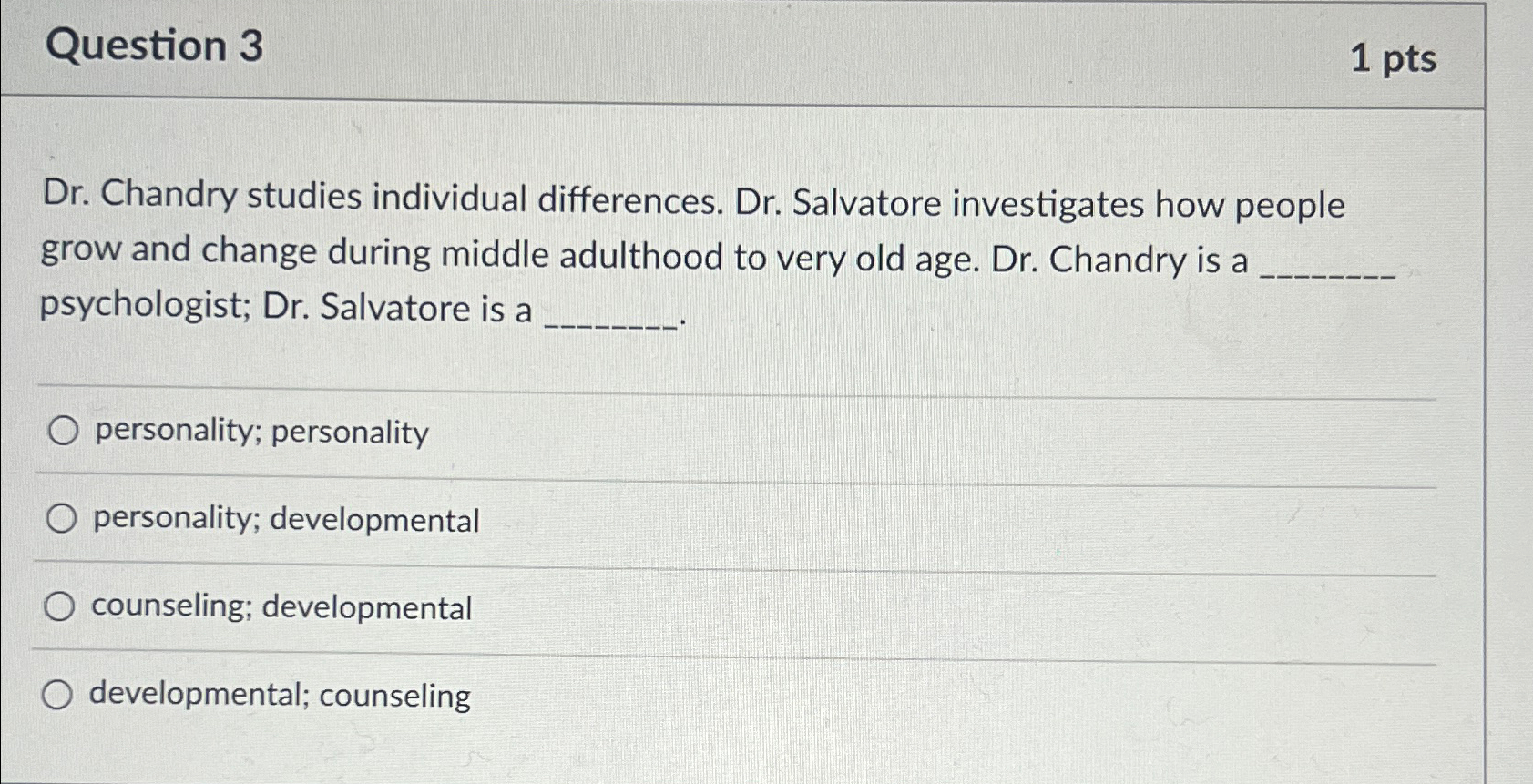
Task: Select the radio button for counseling; developmental
Action: tap(61, 606)
